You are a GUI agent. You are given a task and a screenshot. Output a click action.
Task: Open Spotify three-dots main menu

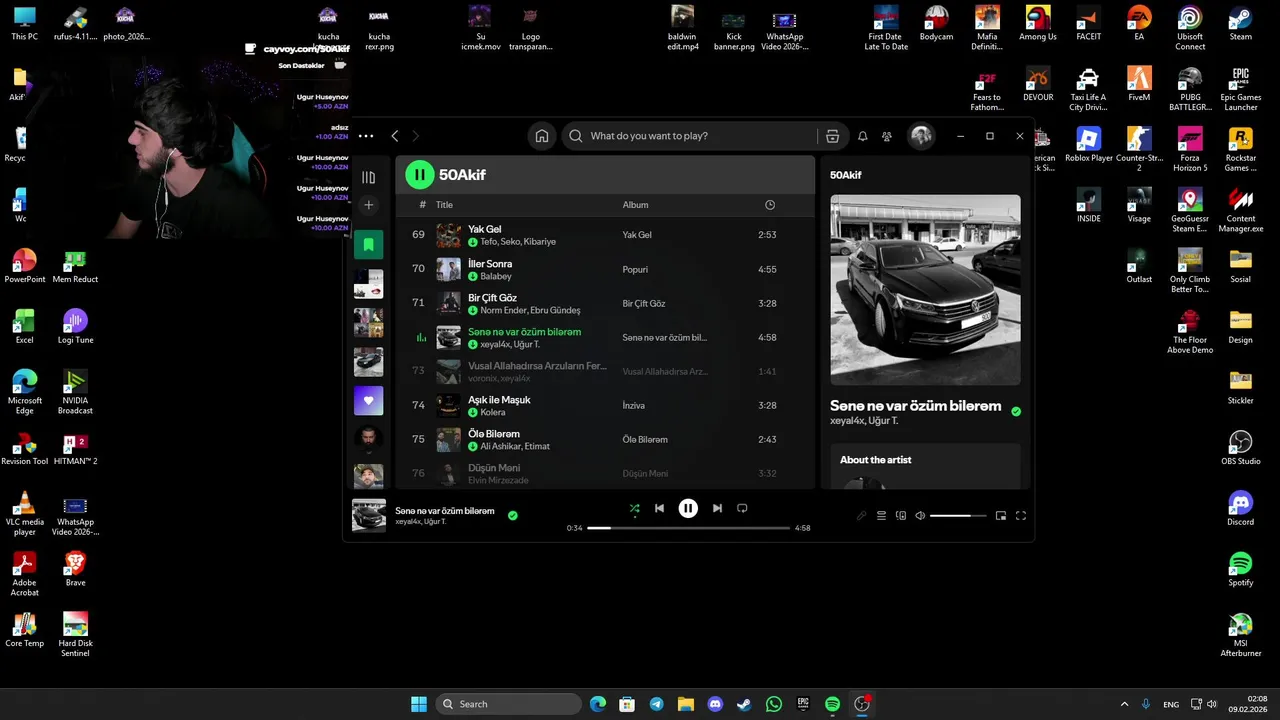pyautogui.click(x=366, y=136)
